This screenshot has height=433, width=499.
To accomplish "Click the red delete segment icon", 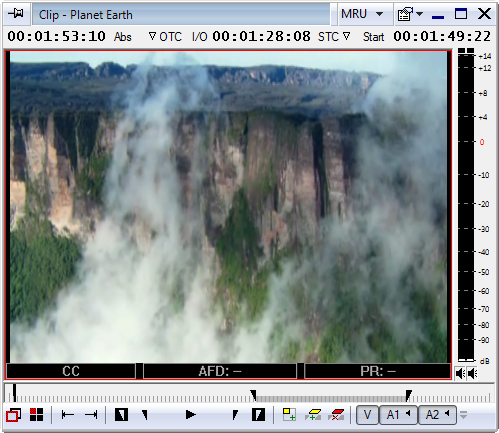I will [x=336, y=415].
